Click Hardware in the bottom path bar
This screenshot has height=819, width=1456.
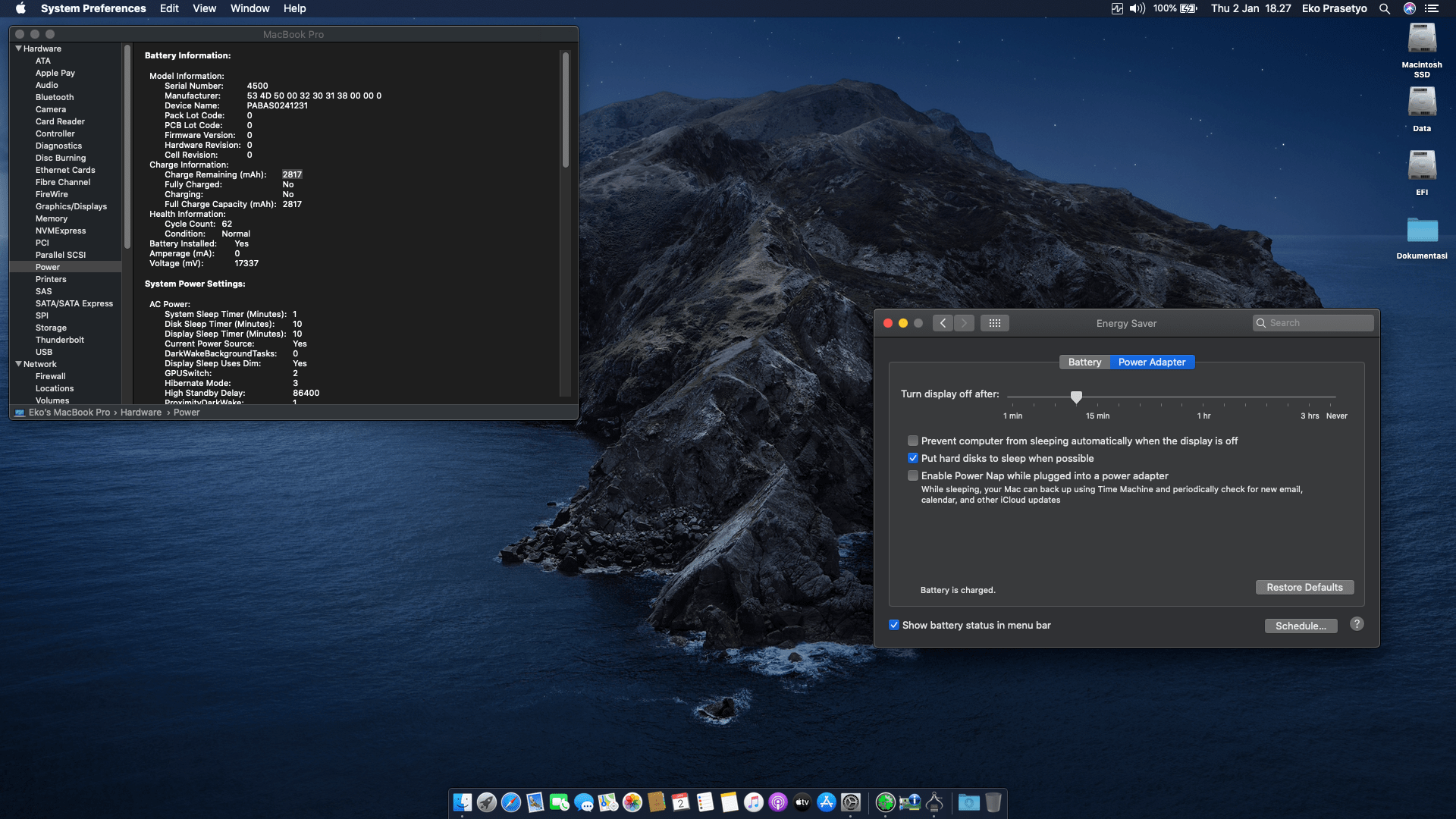(x=141, y=413)
